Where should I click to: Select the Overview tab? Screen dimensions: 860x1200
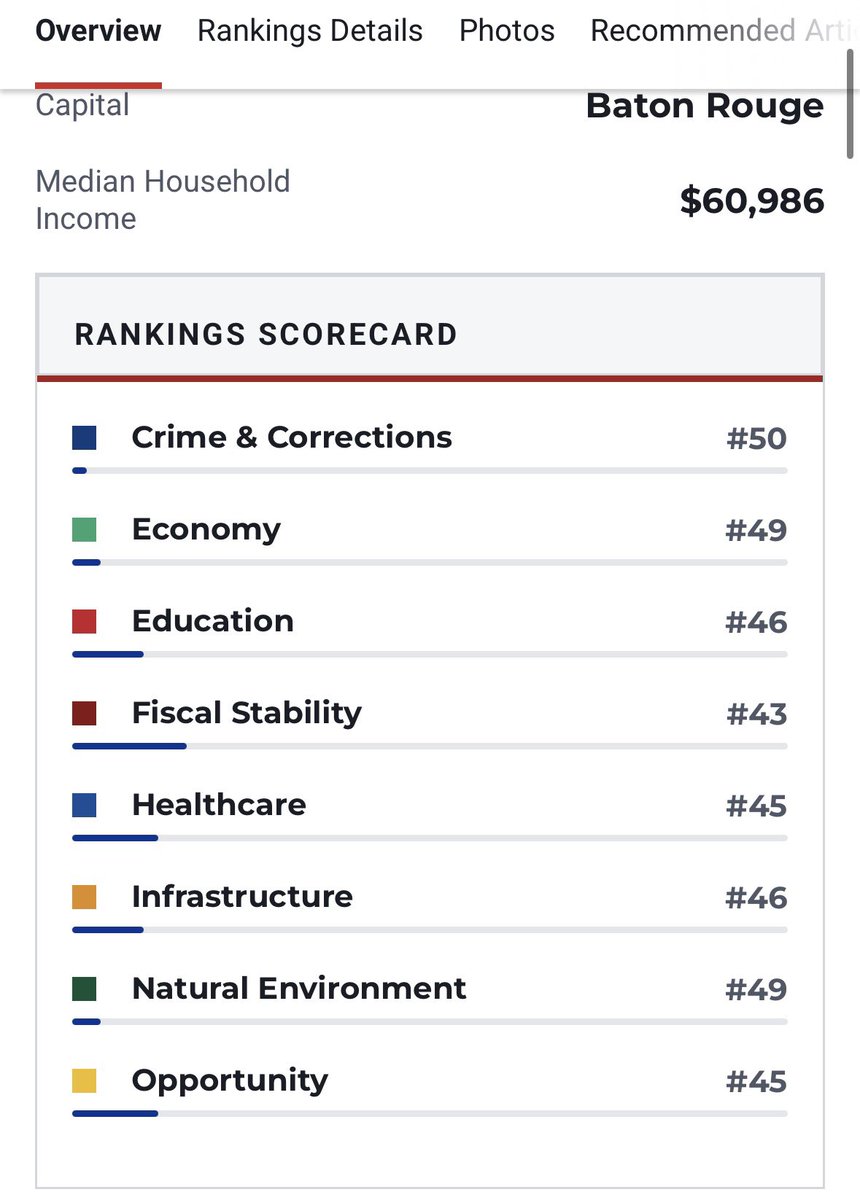98,31
